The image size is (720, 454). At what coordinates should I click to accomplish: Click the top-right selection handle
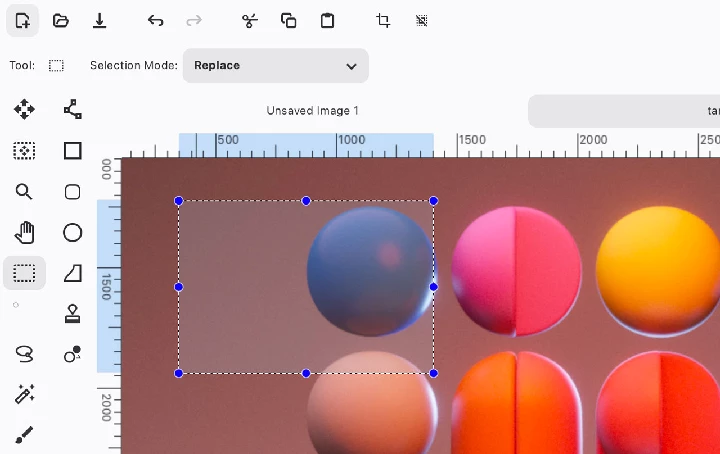tap(433, 201)
